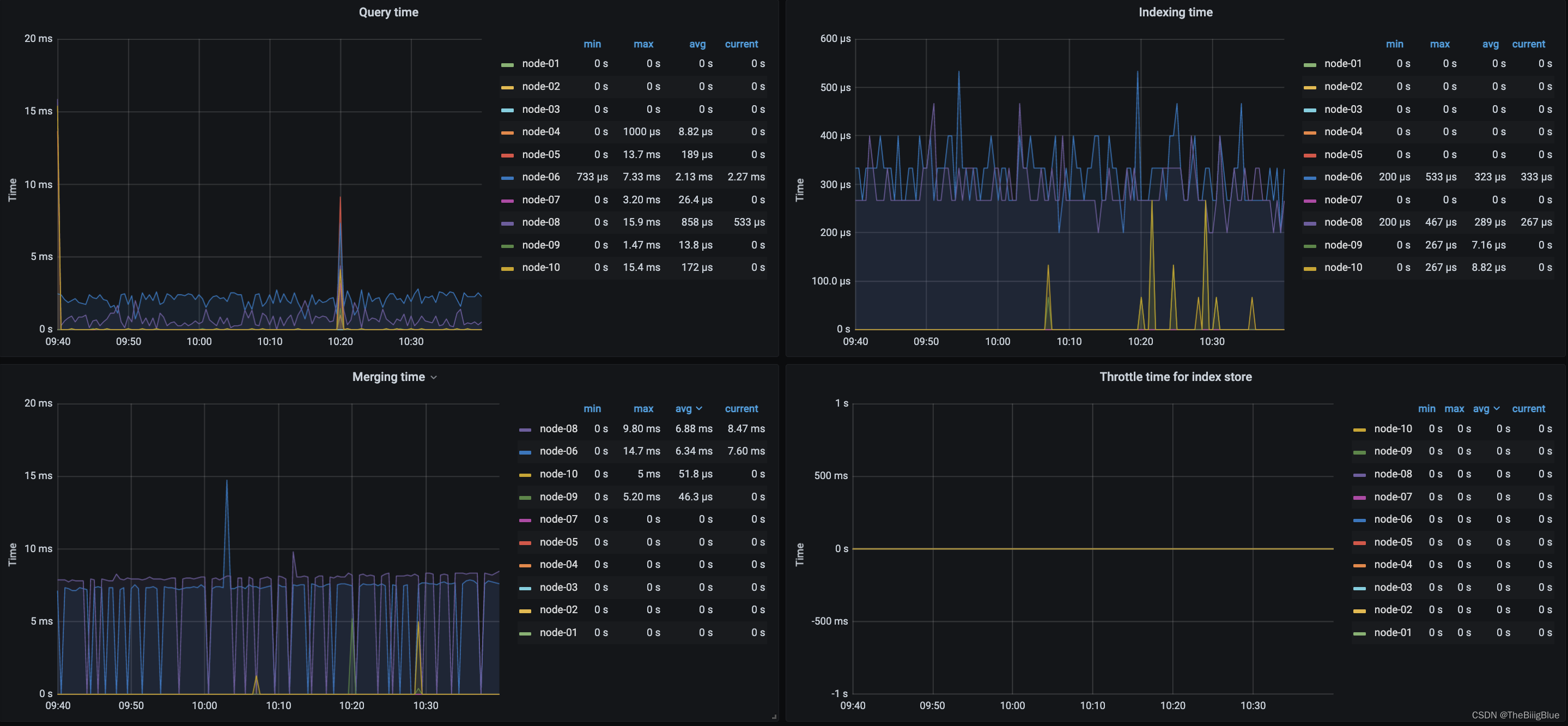Click node-06 color swatch in Query time legend

coord(507,178)
